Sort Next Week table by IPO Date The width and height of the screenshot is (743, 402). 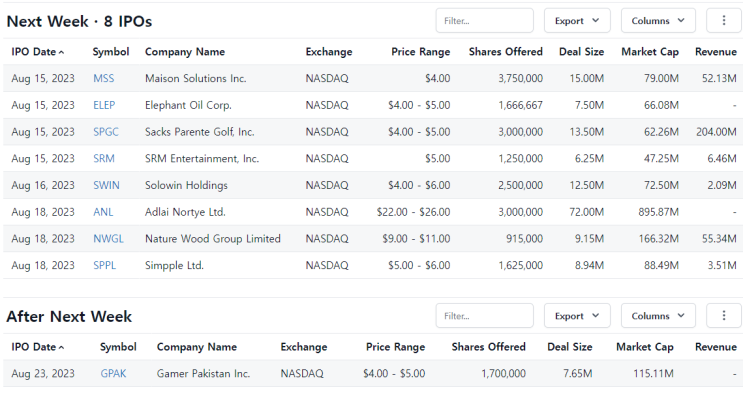click(37, 52)
